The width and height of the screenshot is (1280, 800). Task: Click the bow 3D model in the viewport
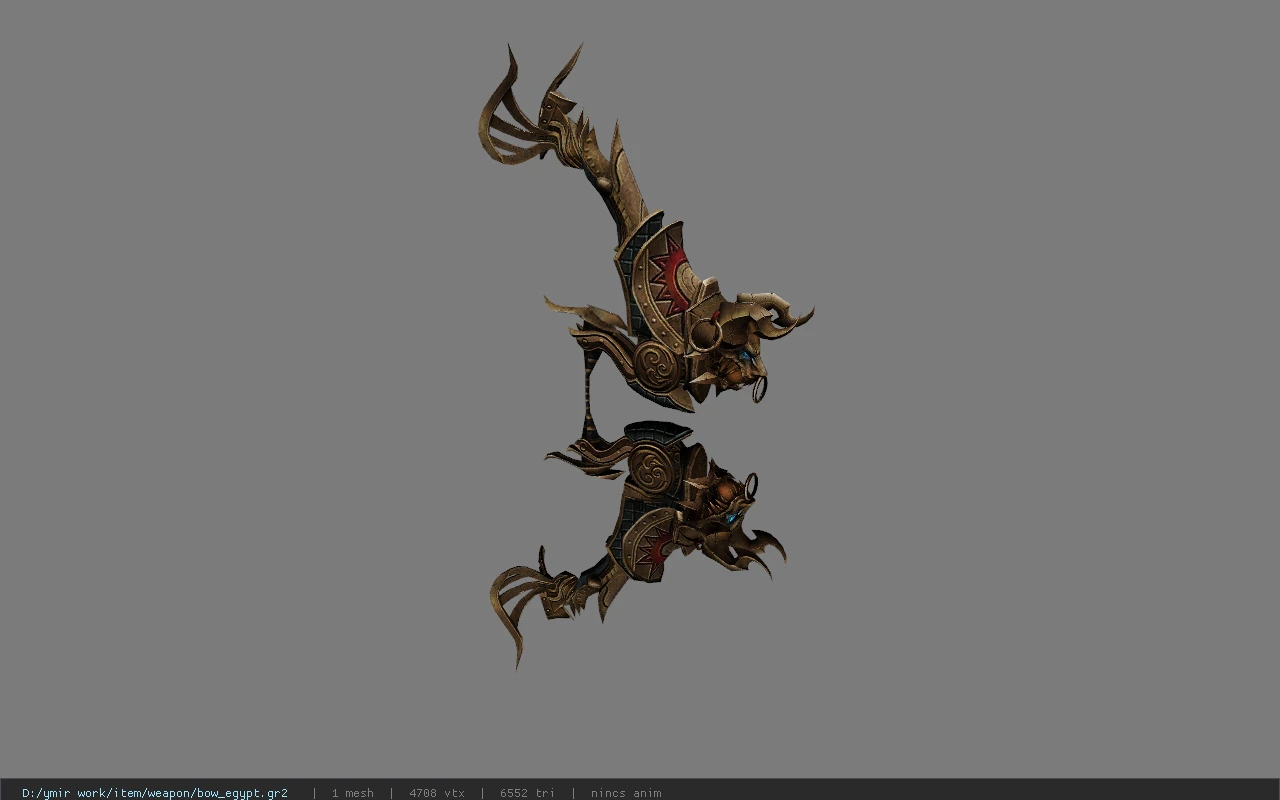pos(646,355)
